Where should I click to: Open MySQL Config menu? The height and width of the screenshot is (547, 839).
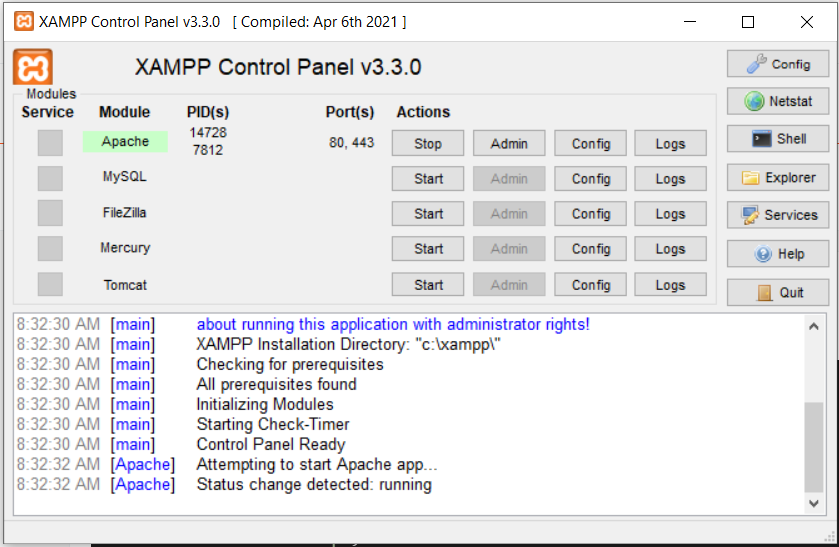591,179
